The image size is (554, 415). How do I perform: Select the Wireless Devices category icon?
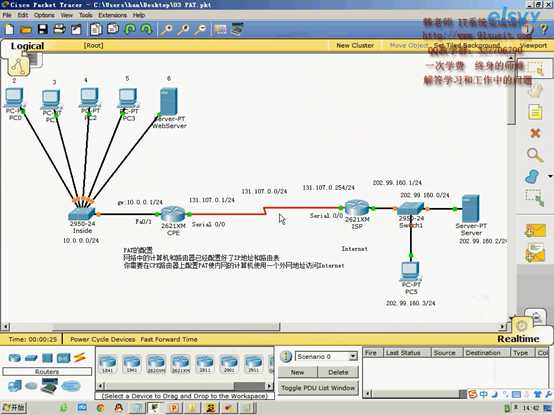point(64,358)
